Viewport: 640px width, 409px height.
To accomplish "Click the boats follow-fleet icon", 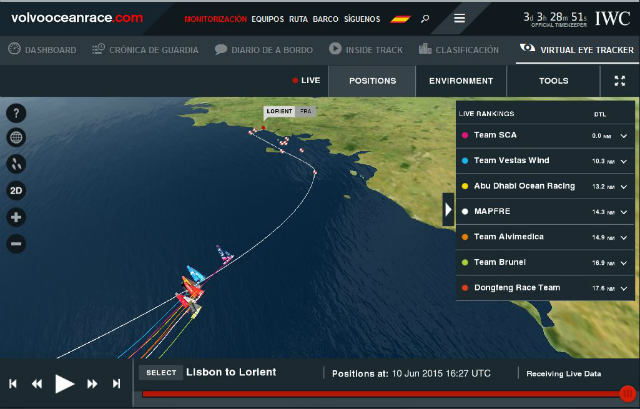I will point(16,164).
